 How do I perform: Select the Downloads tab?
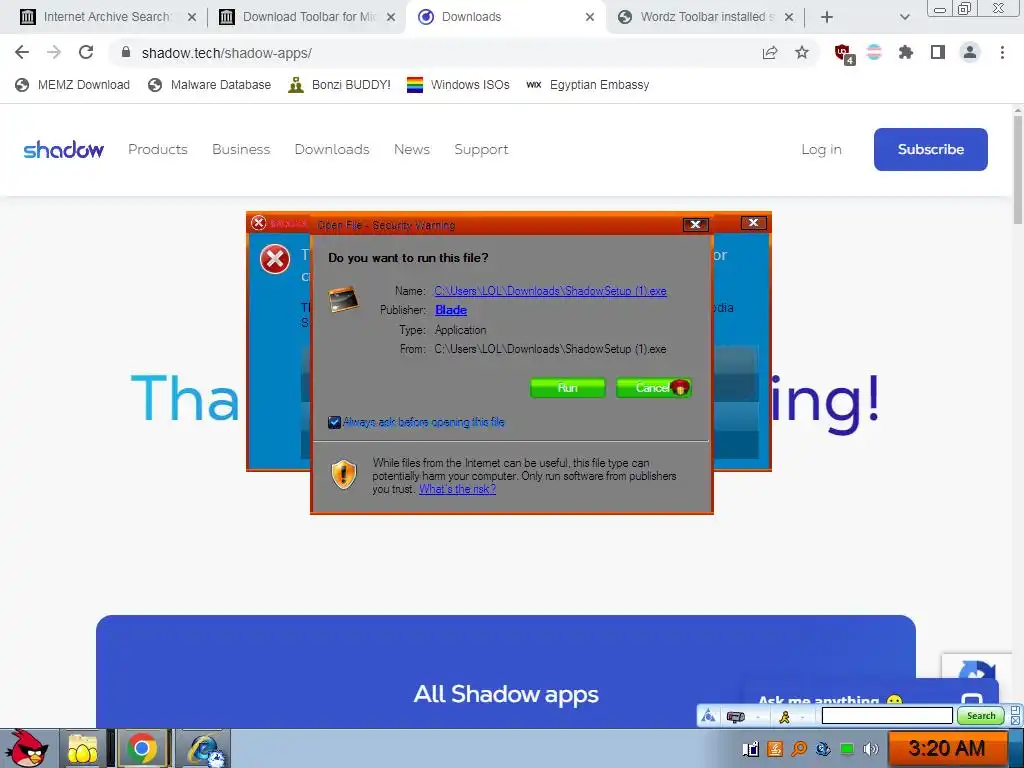click(x=506, y=17)
